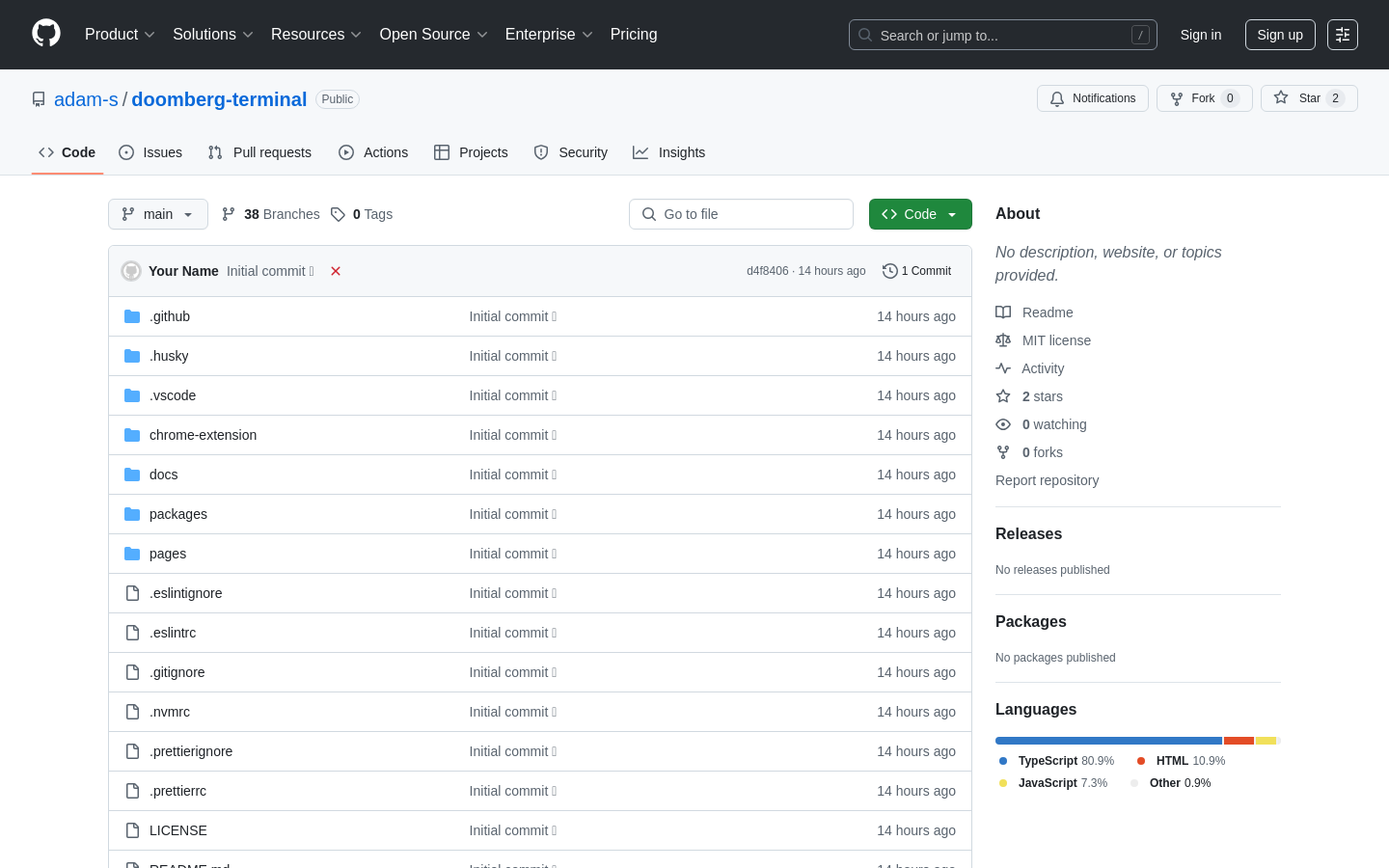Viewport: 1389px width, 868px height.
Task: Open the adam-s owner link
Action: (x=86, y=99)
